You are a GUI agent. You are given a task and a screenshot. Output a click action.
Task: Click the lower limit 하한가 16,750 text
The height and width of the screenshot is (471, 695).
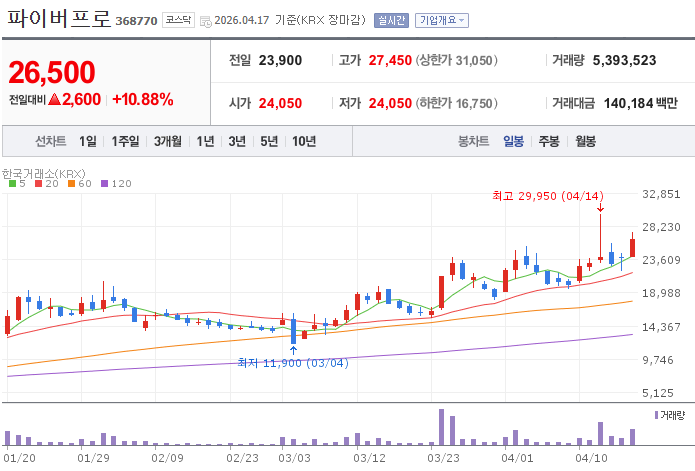point(457,103)
